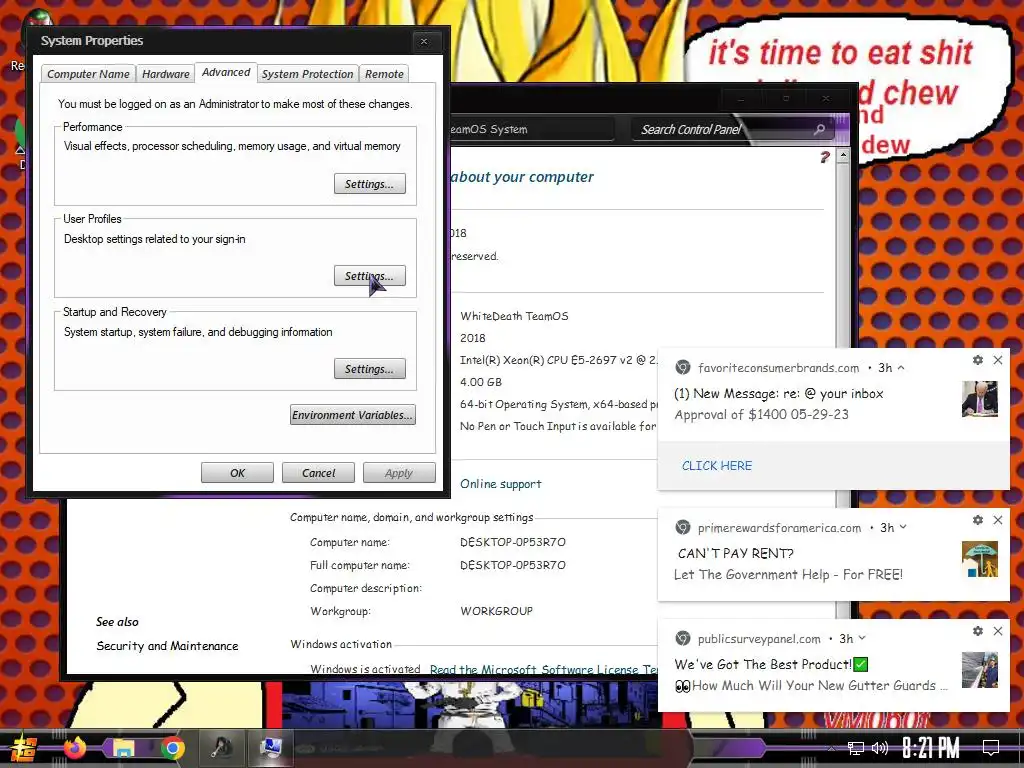Screen dimensions: 1024x768
Task: Click the TeamOS System breadcrumb in address bar
Action: 489,129
